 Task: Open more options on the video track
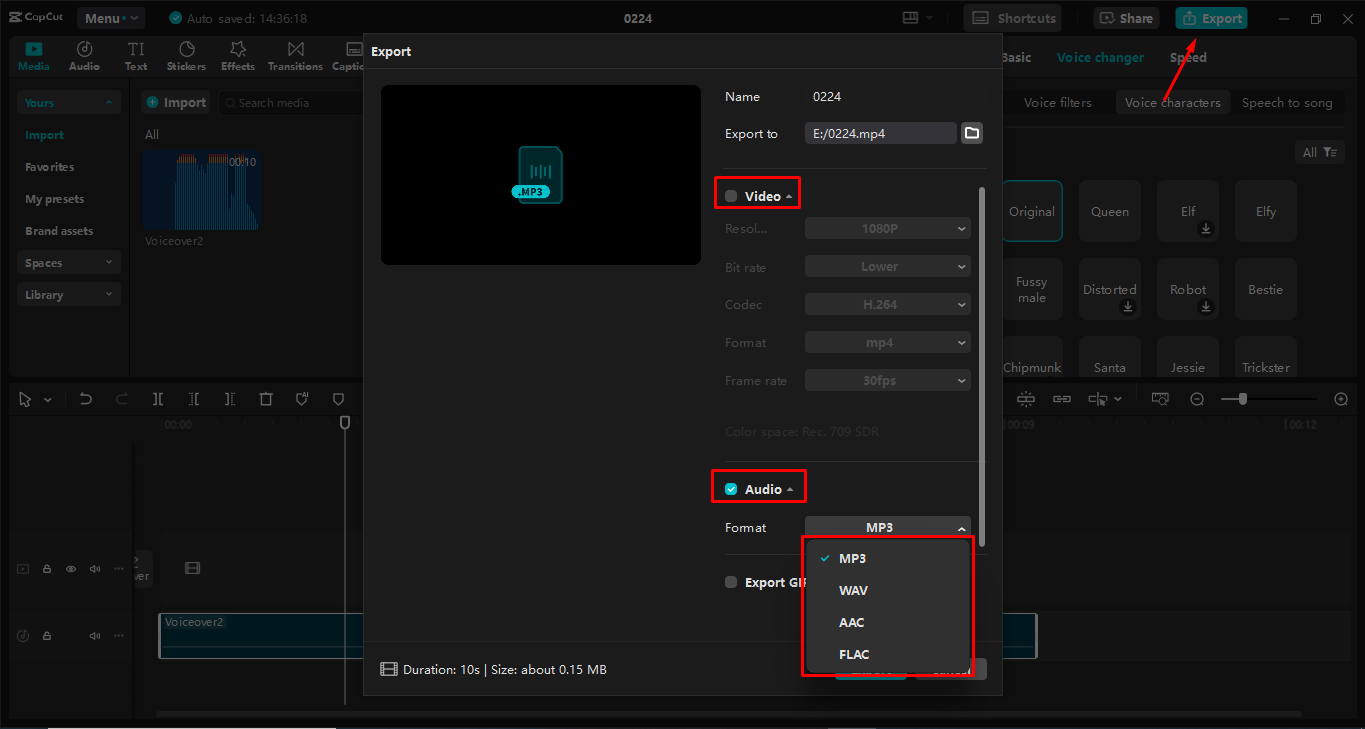[x=119, y=569]
